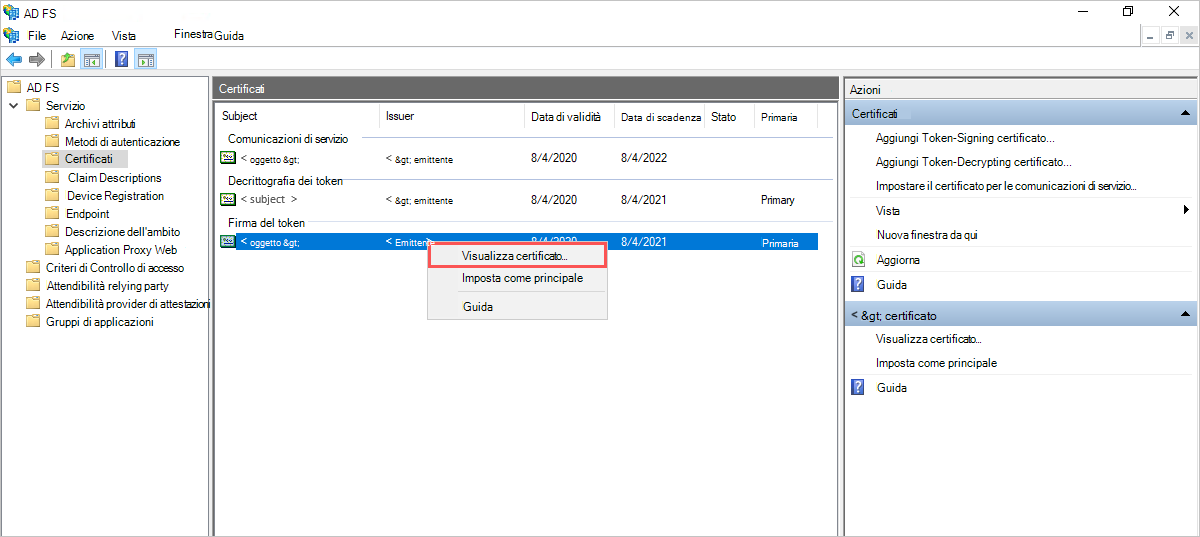
Task: Click Impostare il certificato per le comunicazioni di servizio
Action: (1006, 186)
